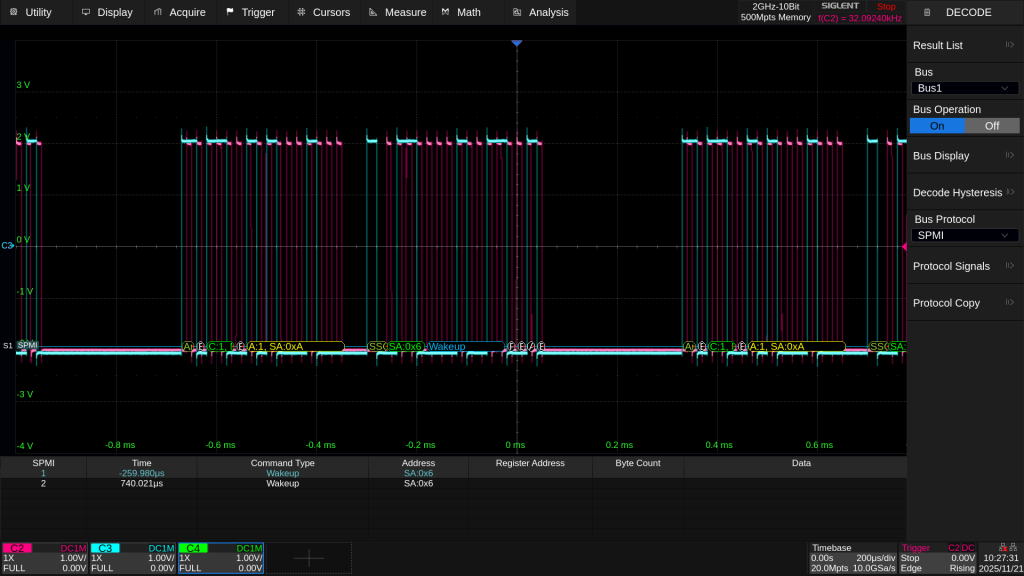Click the Trigger flag icon
Viewport: 1024px width, 576px height.
[231, 12]
